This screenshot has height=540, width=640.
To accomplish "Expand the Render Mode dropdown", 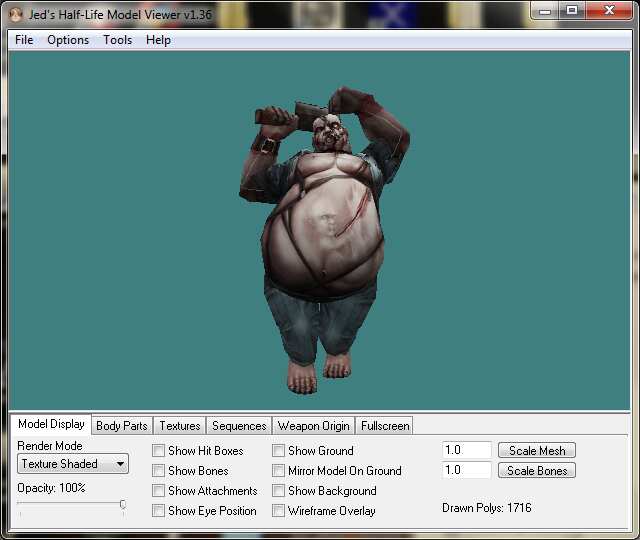I will tap(73, 464).
